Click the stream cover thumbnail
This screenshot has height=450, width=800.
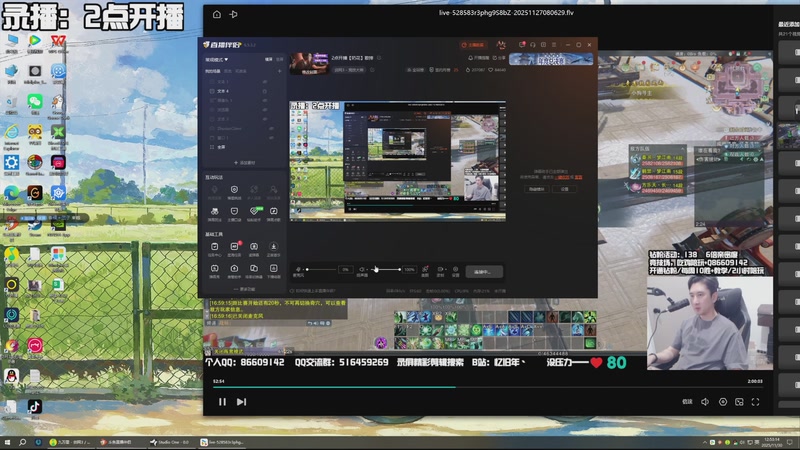point(309,64)
